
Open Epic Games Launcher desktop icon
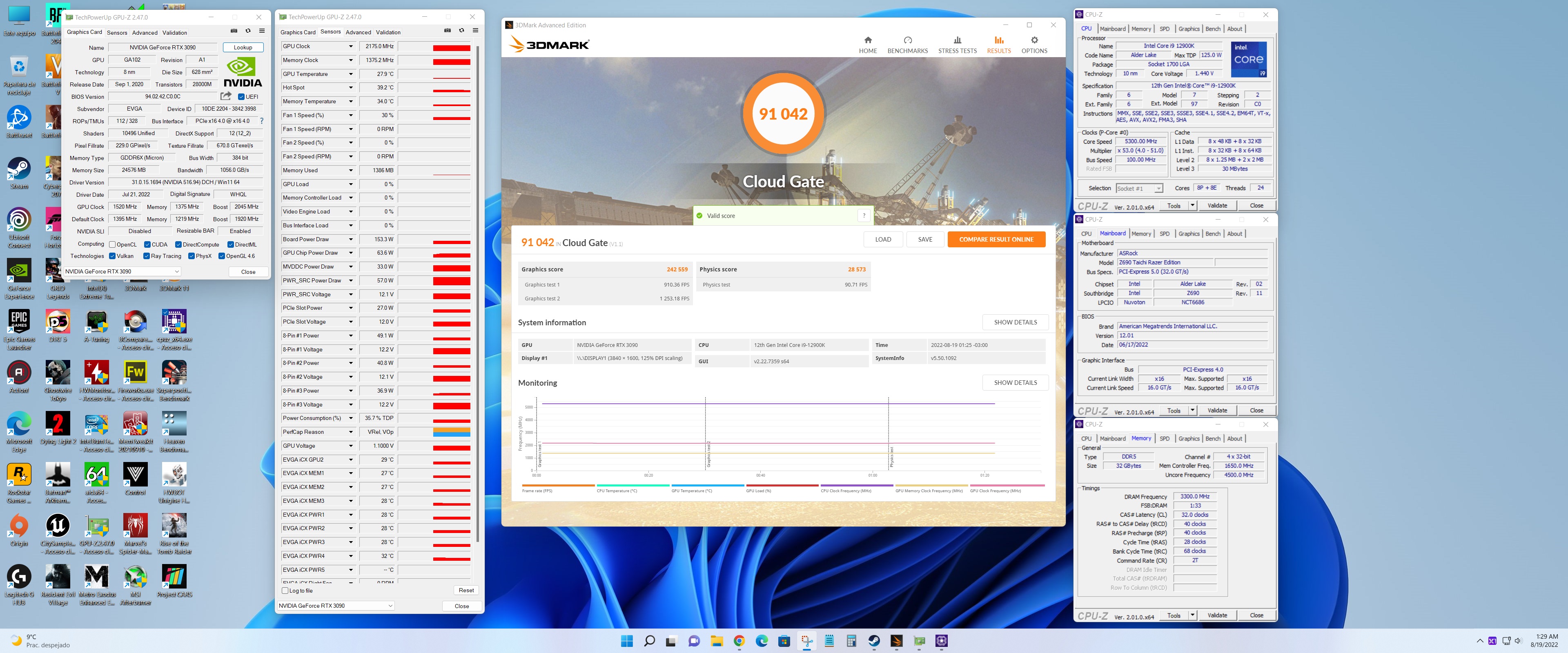point(19,331)
